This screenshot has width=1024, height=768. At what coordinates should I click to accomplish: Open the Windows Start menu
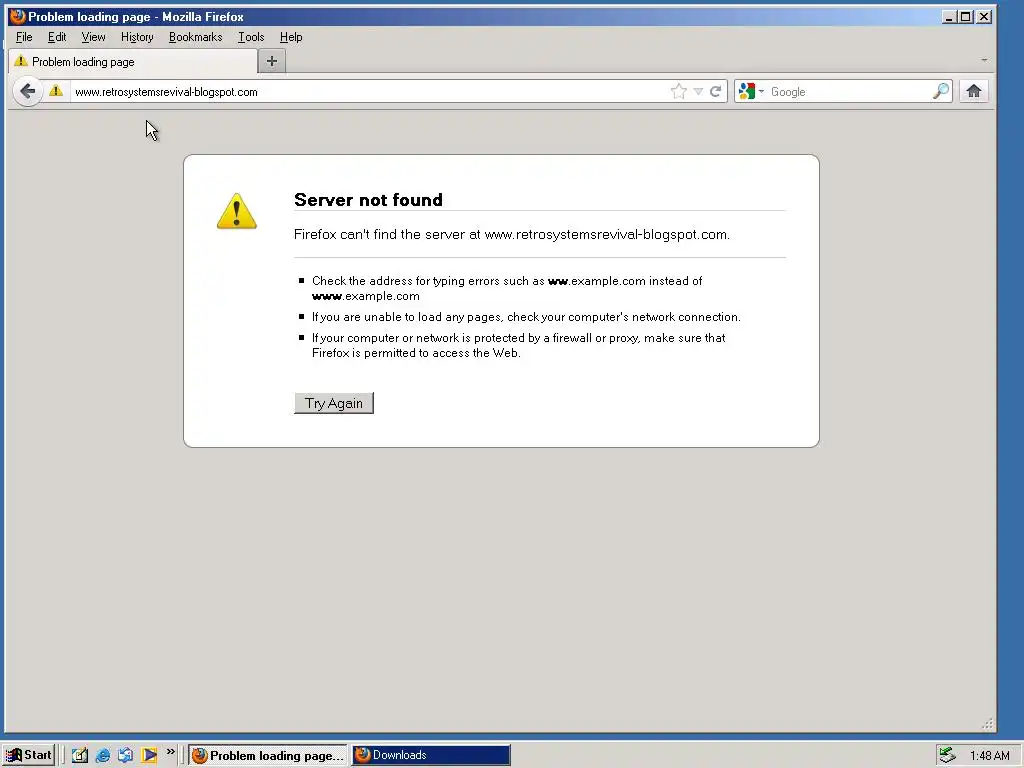click(x=28, y=755)
